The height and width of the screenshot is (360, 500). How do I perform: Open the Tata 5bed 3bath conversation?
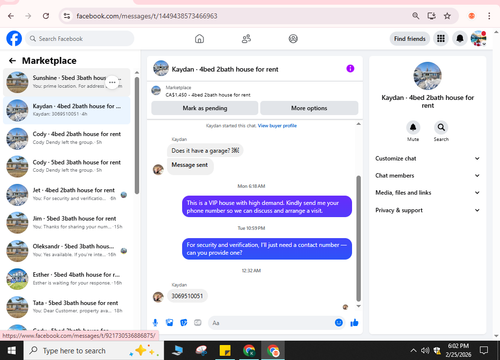click(x=67, y=307)
